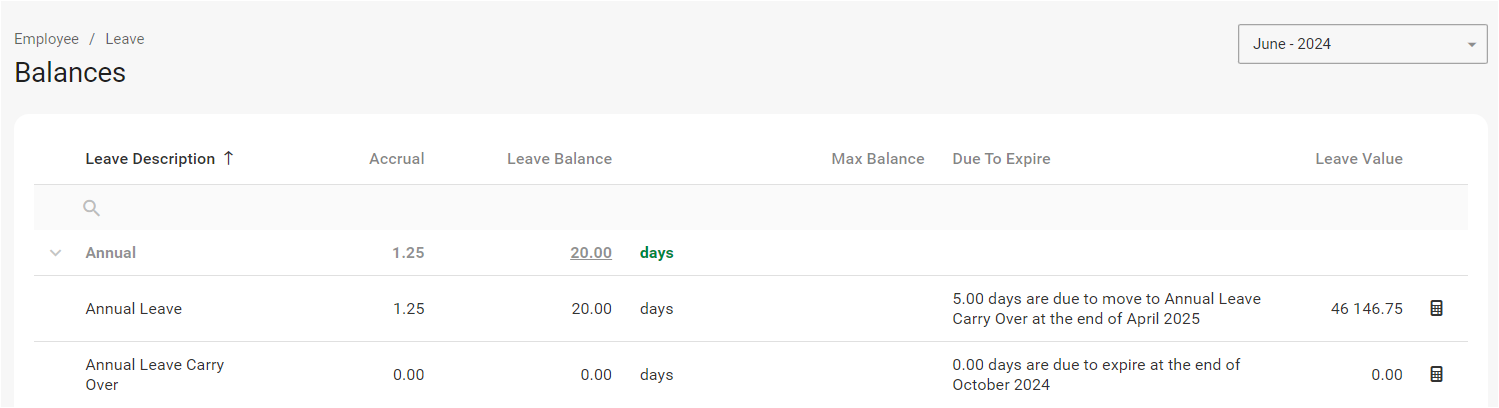Click calculator icon for Annual Leave Carry Over
This screenshot has height=408, width=1499.
click(1436, 375)
